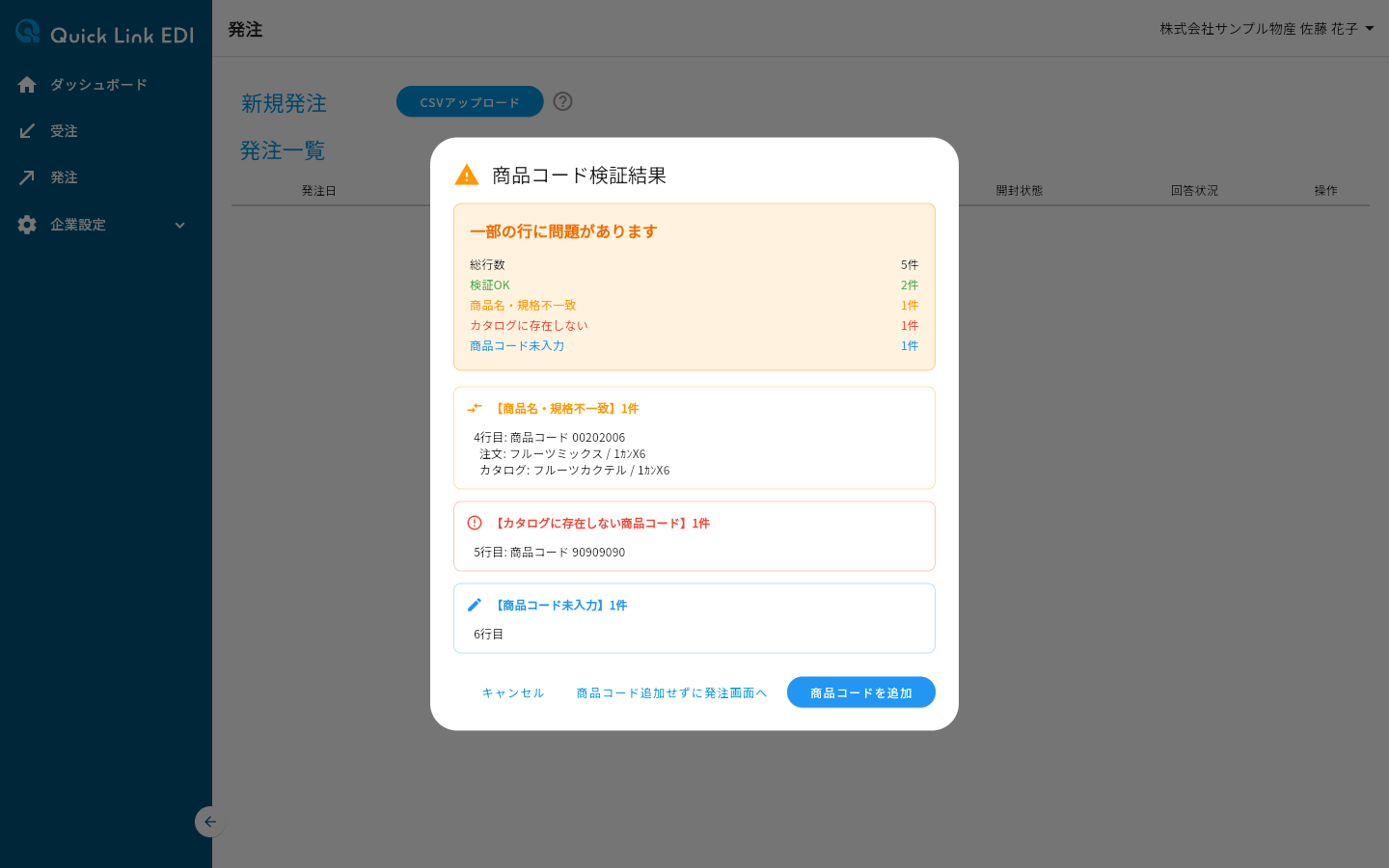Click 商品コード未入力 in the summary
This screenshot has height=868, width=1389.
517,345
